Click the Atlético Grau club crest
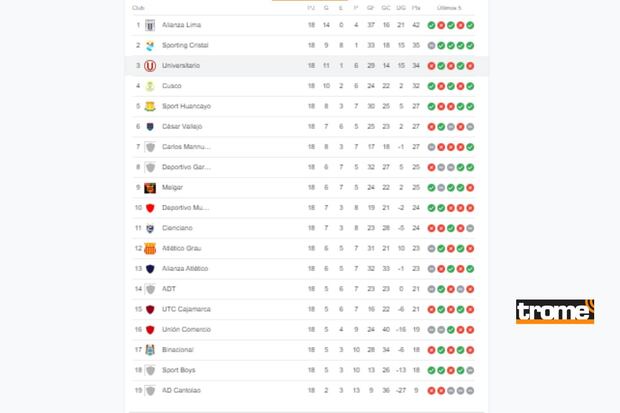Screen dimensions: 620x413 click(x=150, y=248)
